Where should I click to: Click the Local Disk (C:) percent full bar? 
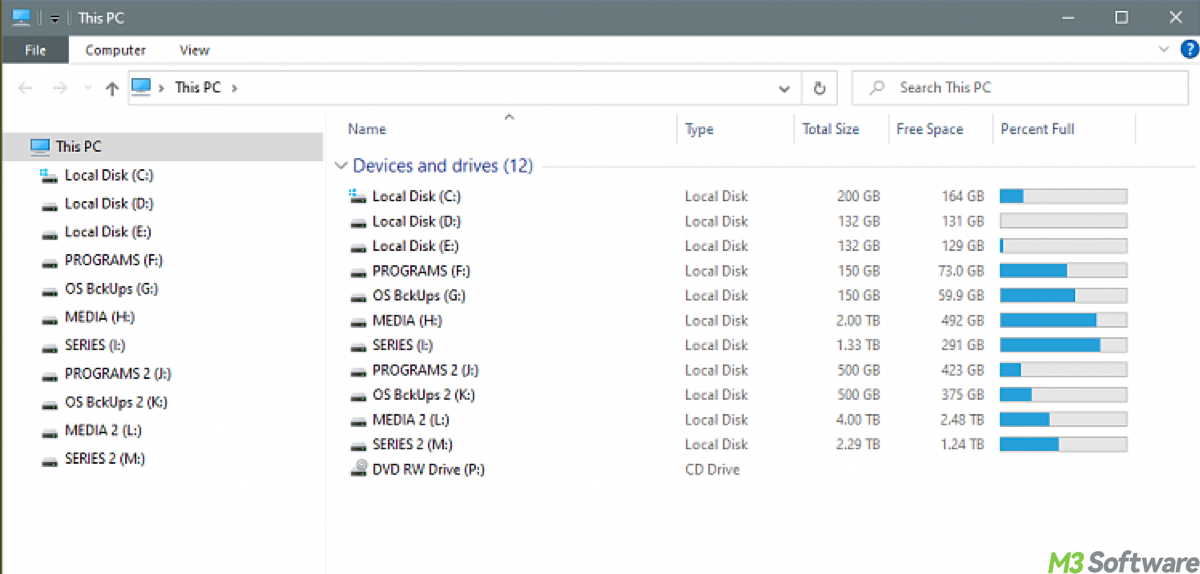click(1063, 196)
